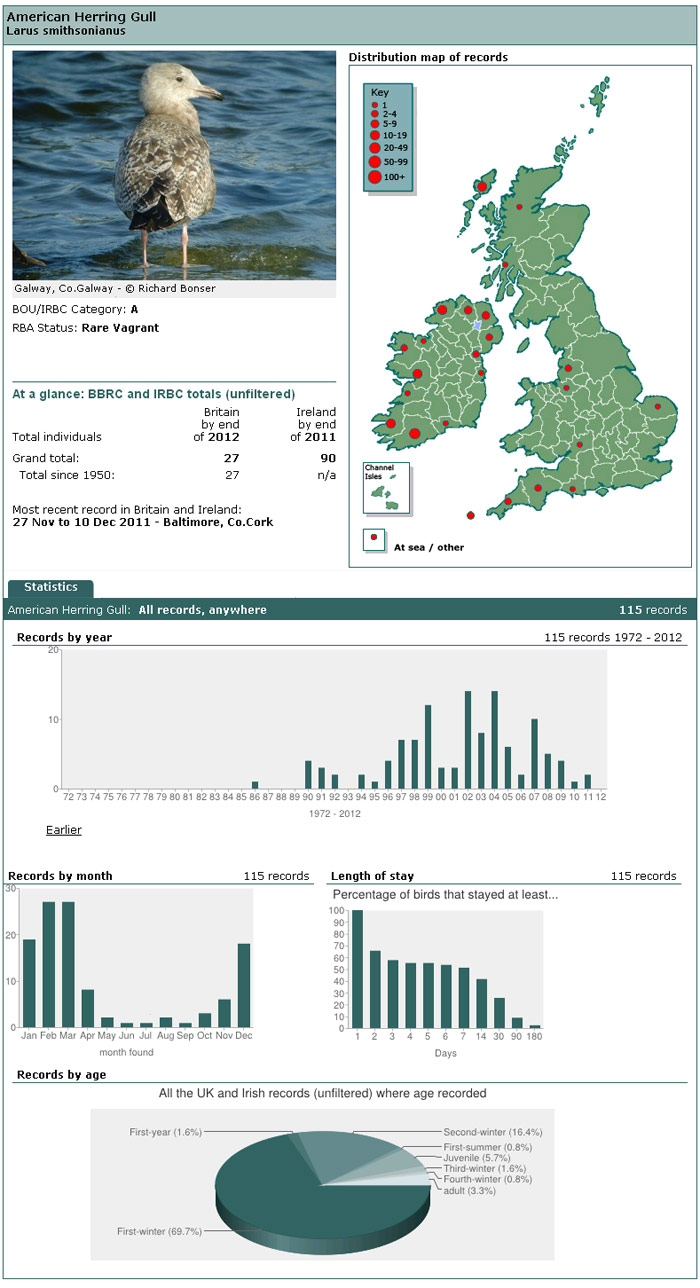
Task: Click the Isles of Scilly red dot
Action: [470, 516]
